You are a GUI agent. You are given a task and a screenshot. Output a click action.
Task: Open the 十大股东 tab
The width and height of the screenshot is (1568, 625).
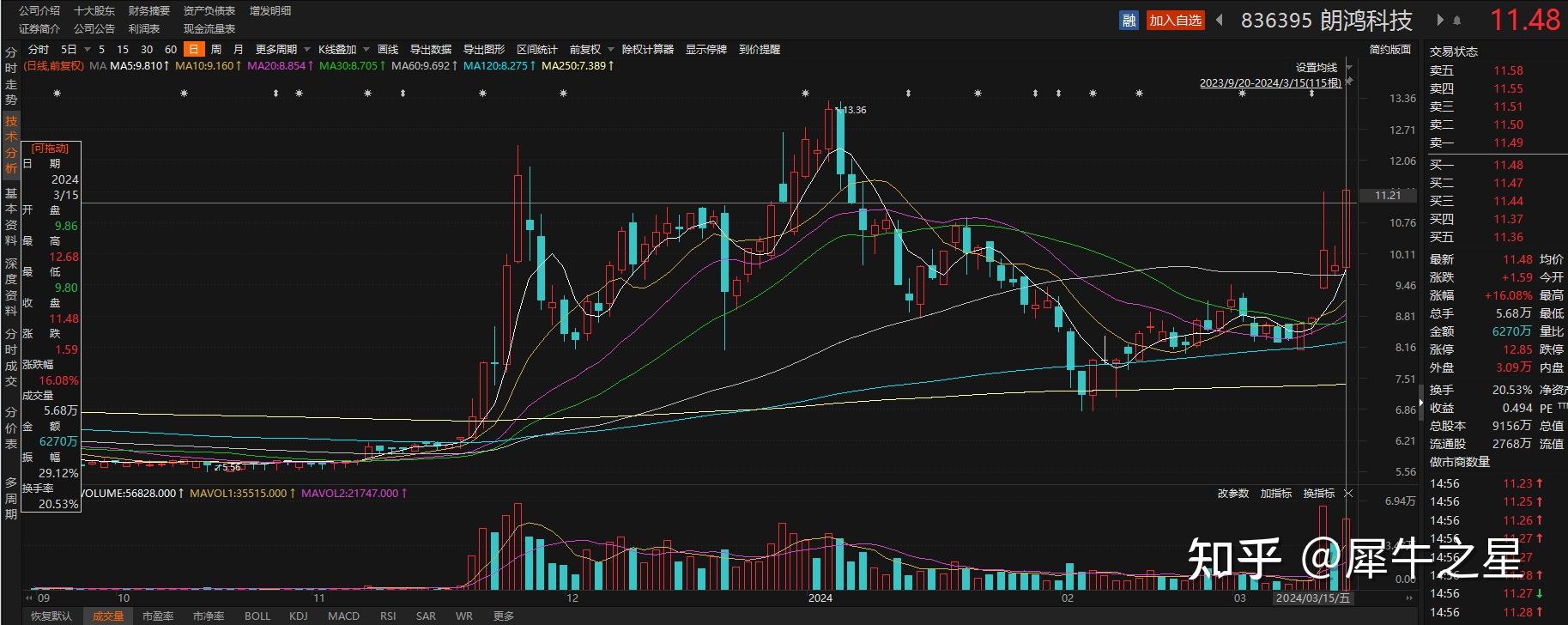(x=94, y=11)
